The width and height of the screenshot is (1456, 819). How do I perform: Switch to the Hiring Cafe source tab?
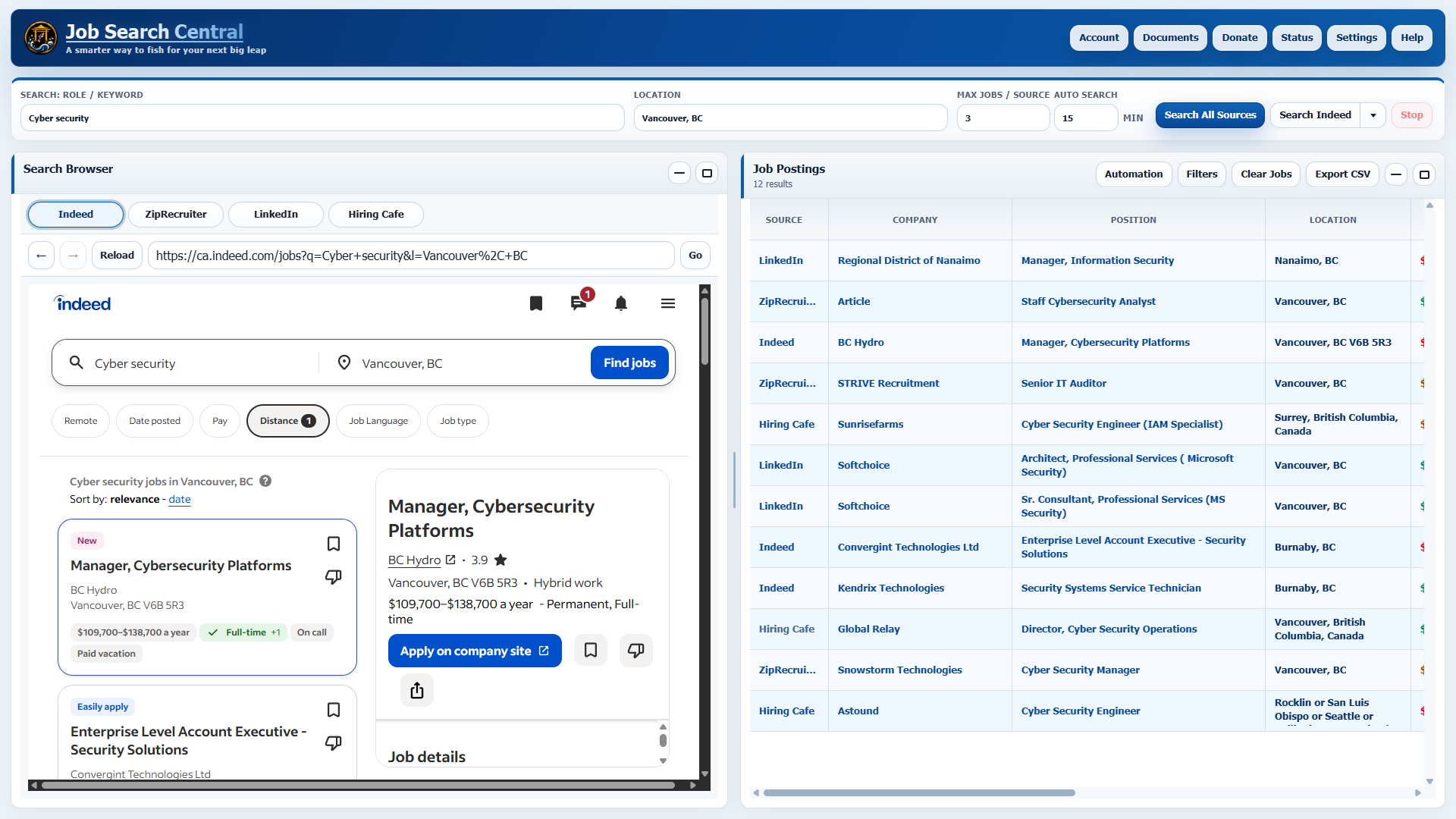coord(376,215)
